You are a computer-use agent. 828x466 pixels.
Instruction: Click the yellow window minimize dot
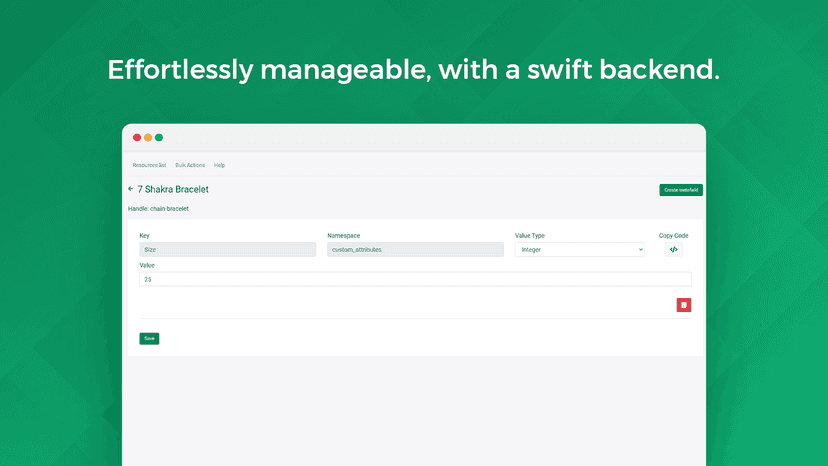tap(148, 137)
